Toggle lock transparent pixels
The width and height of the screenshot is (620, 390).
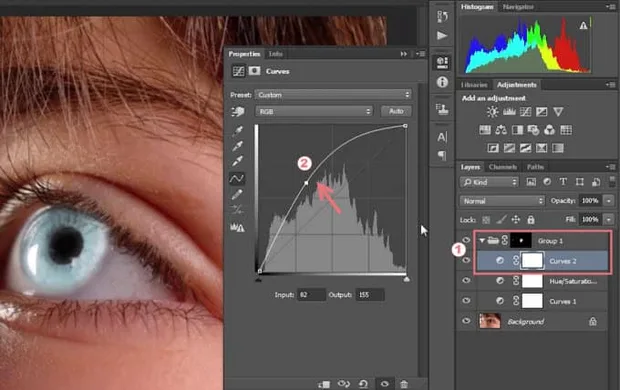(x=486, y=220)
